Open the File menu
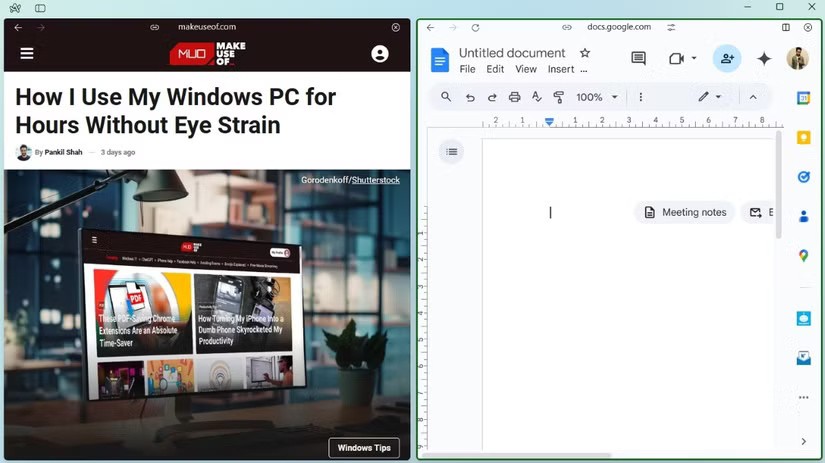Screen dimensions: 825x463 [467, 70]
